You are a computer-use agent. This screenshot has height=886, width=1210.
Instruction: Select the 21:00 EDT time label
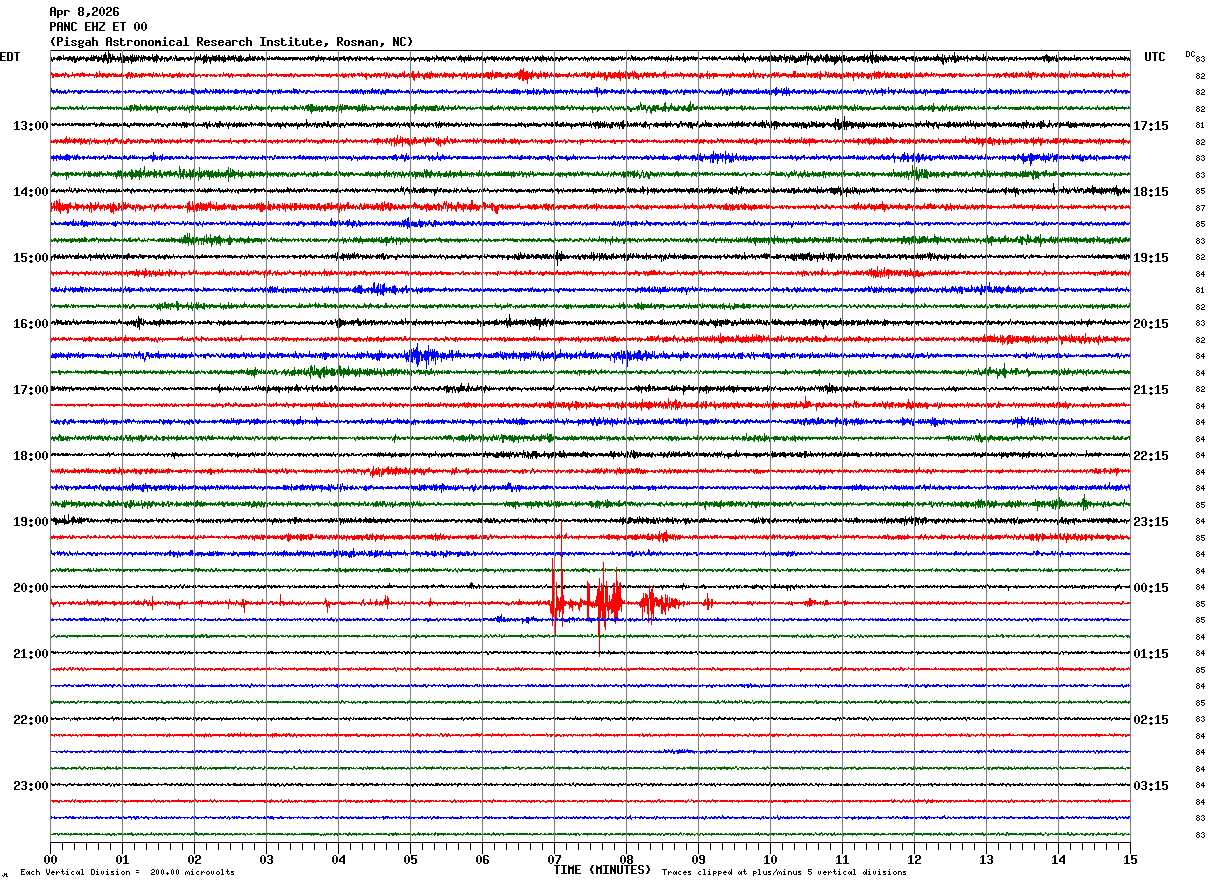point(31,654)
